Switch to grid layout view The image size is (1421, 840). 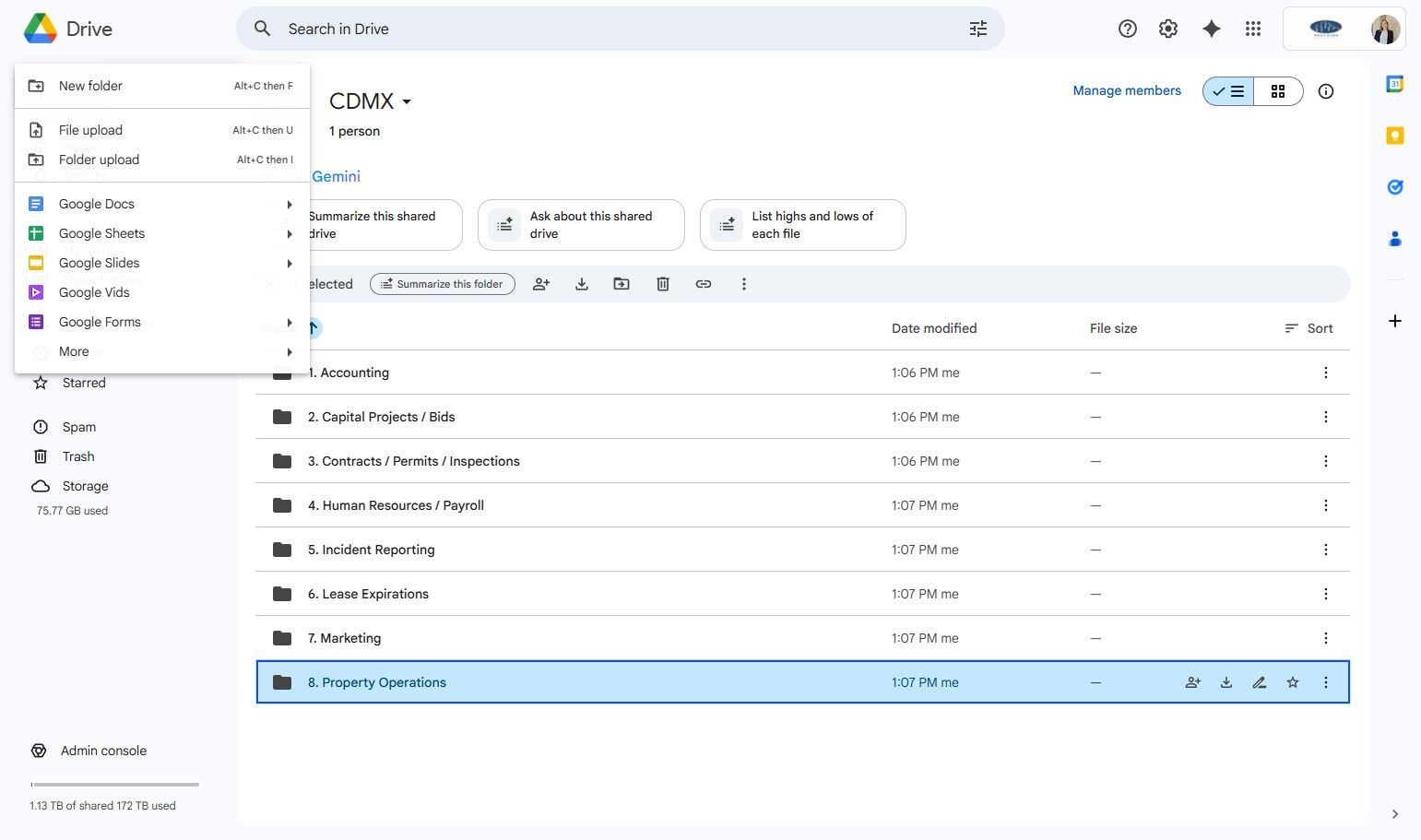click(x=1278, y=91)
